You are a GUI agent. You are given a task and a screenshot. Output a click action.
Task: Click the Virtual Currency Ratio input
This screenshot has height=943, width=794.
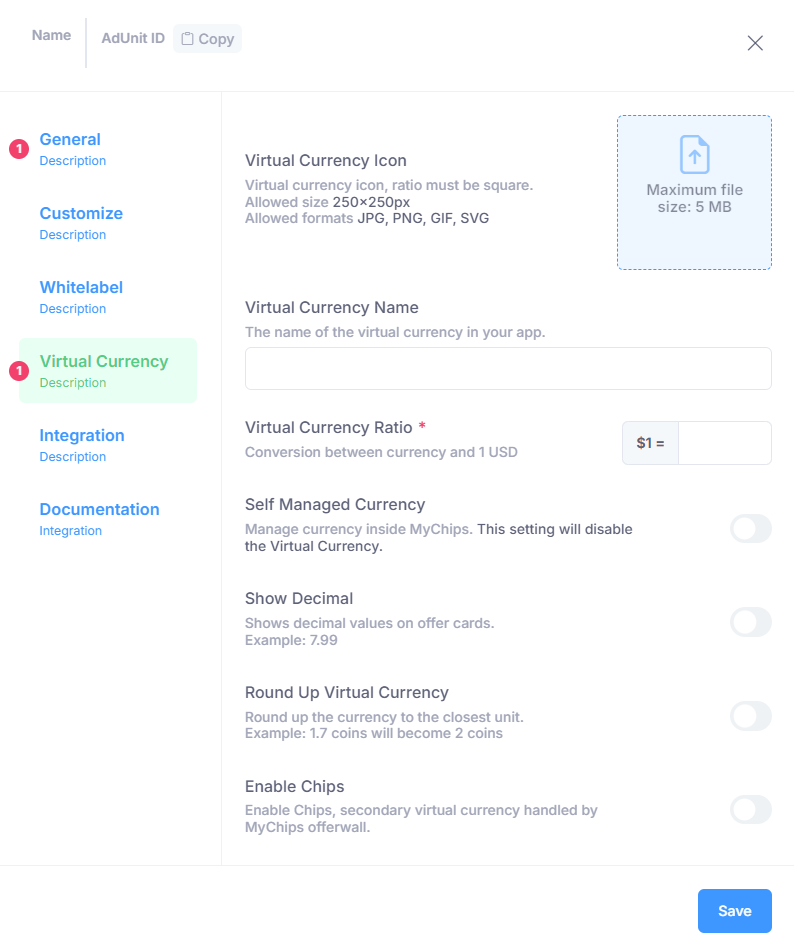(x=724, y=443)
